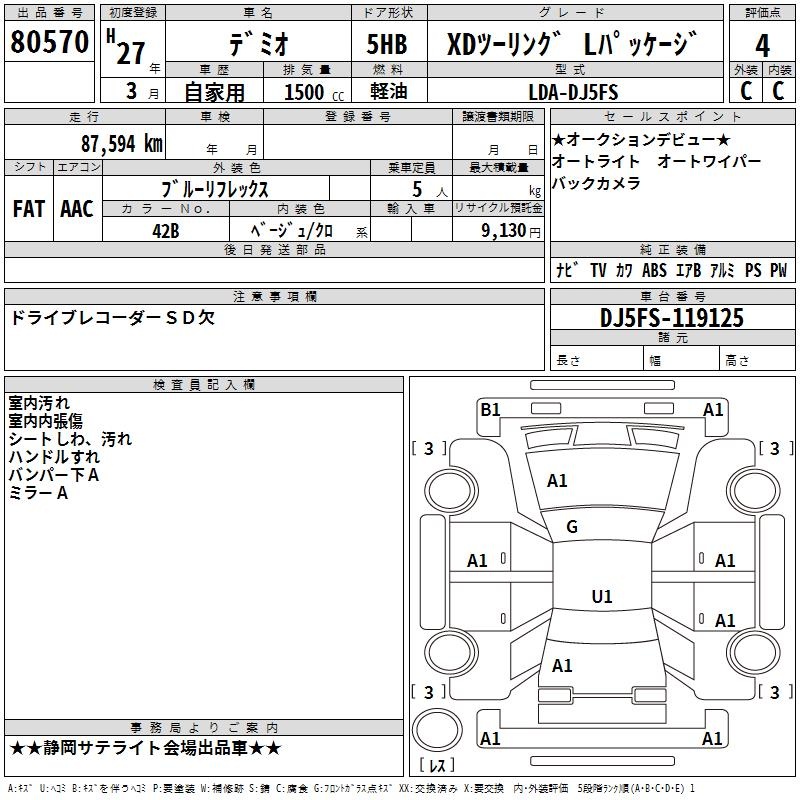Select the A1 scratch mark on hood
Image resolution: width=800 pixels, height=800 pixels.
pos(557,481)
